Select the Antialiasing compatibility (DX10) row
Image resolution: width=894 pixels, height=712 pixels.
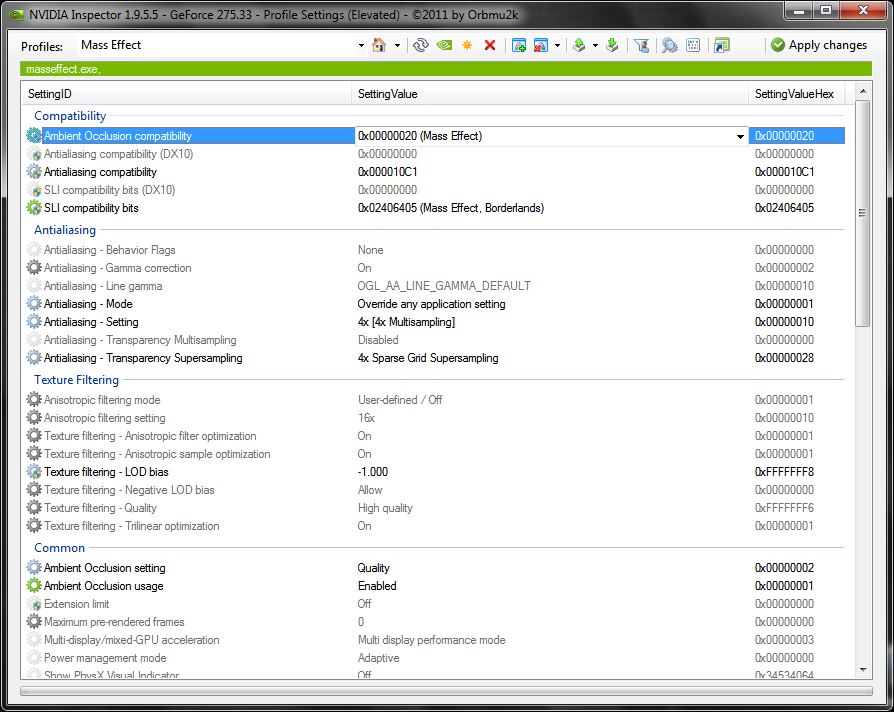pyautogui.click(x=434, y=154)
